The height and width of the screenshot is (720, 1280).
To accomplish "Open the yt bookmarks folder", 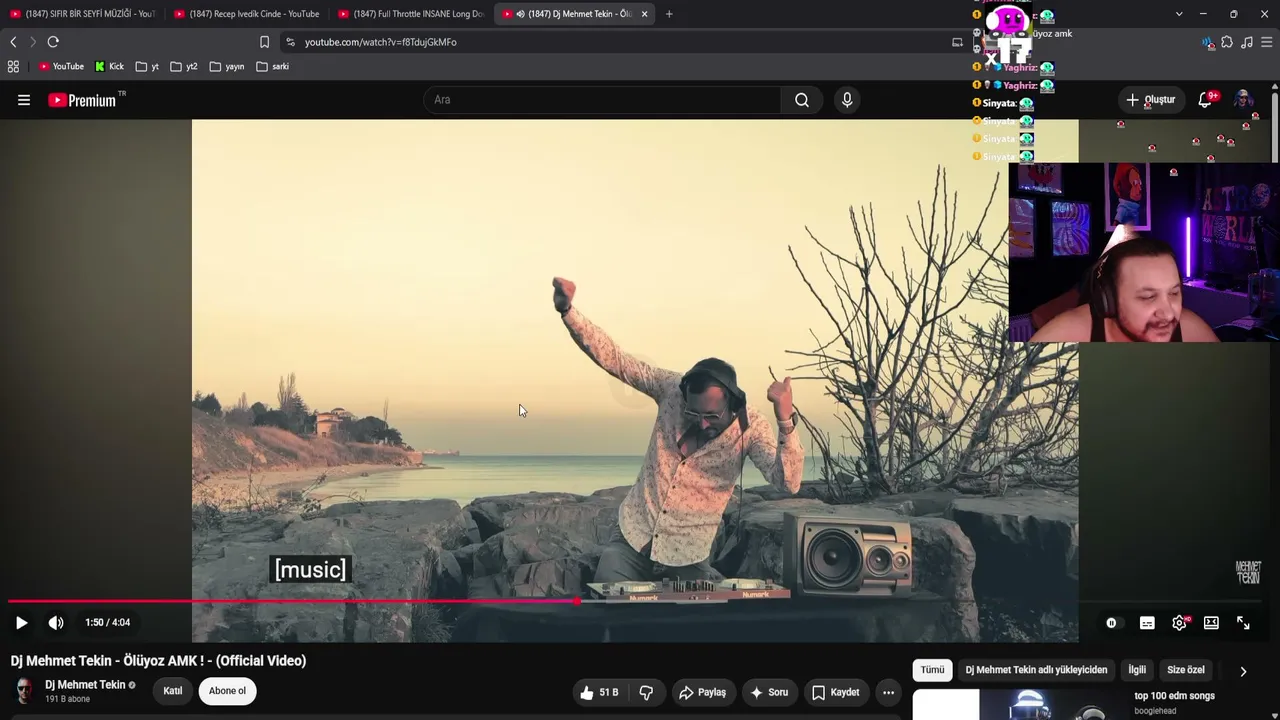I will 147,67.
